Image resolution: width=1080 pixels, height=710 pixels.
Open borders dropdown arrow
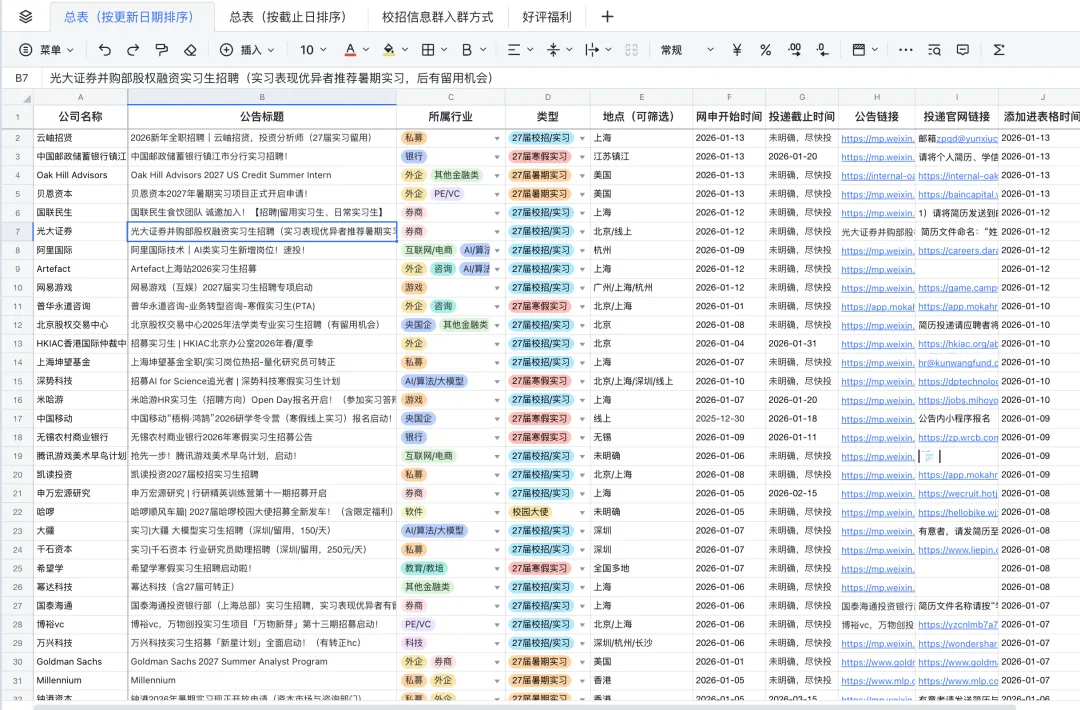(444, 50)
